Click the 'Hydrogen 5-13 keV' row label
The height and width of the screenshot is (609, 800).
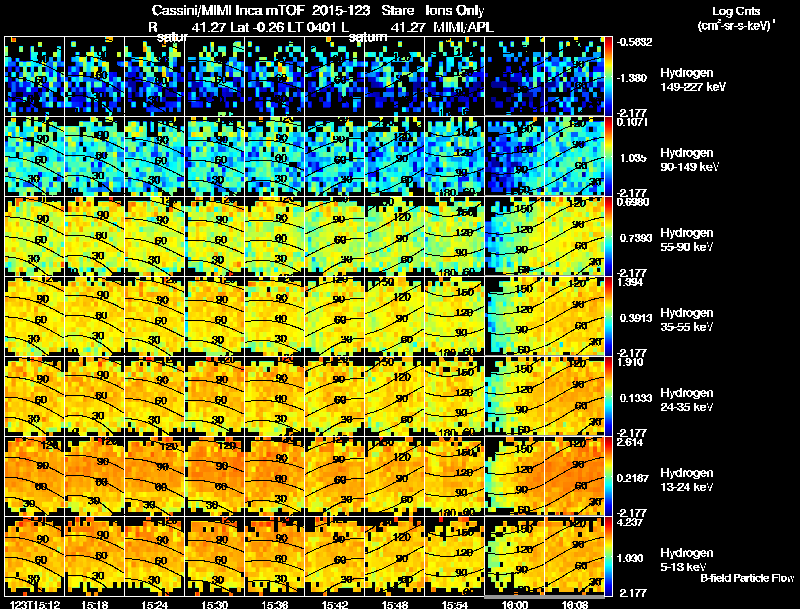(687, 560)
